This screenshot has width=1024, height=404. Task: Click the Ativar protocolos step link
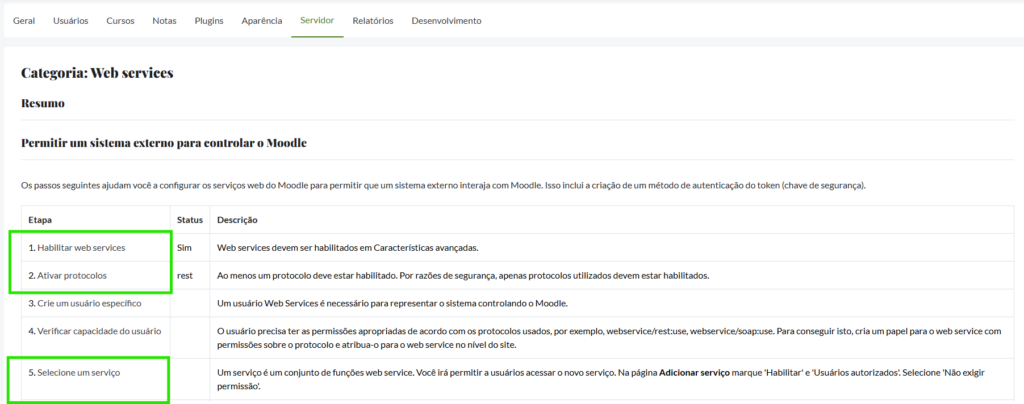point(67,275)
